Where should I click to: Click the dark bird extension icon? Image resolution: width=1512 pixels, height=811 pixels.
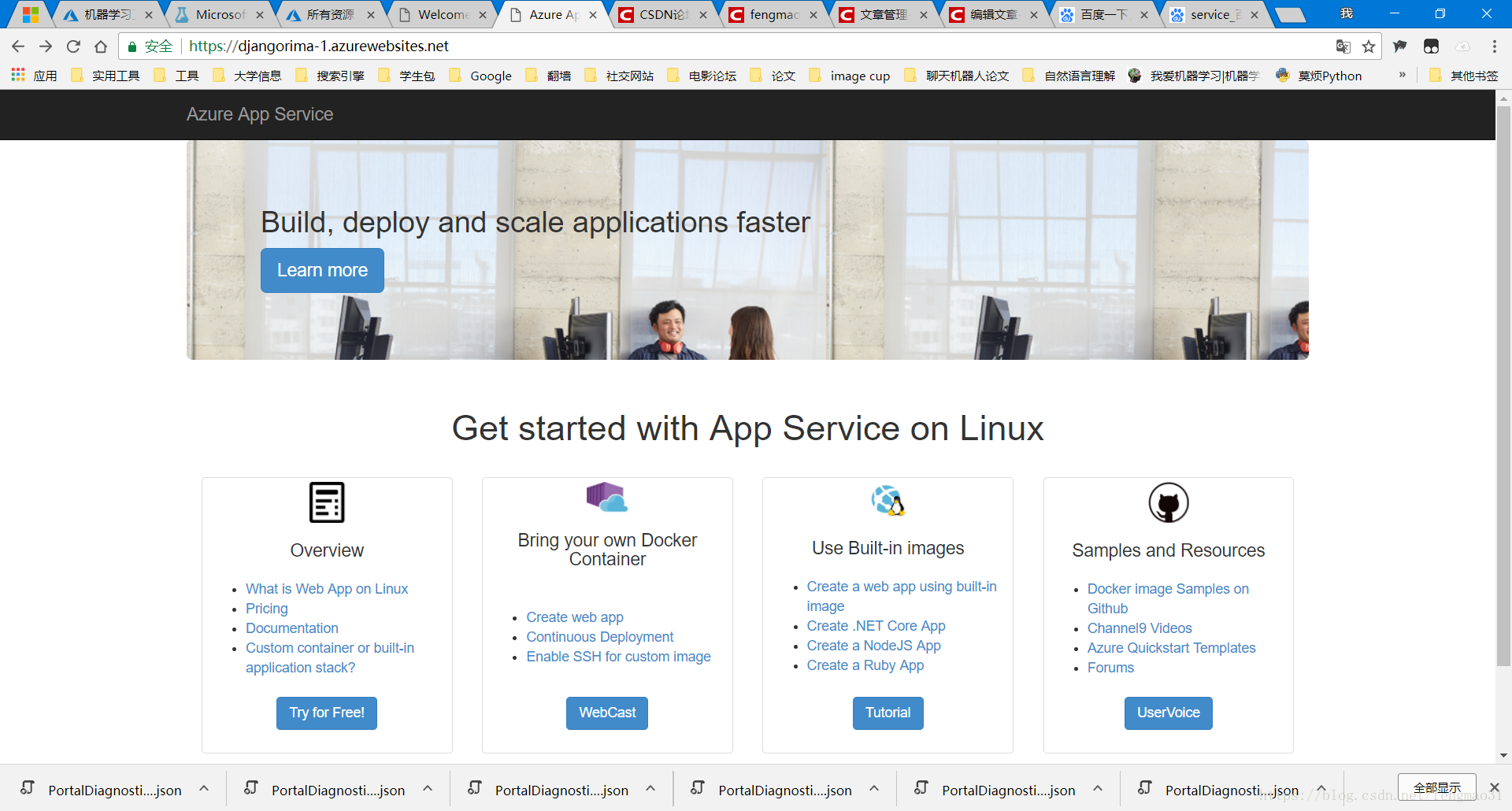coord(1400,46)
